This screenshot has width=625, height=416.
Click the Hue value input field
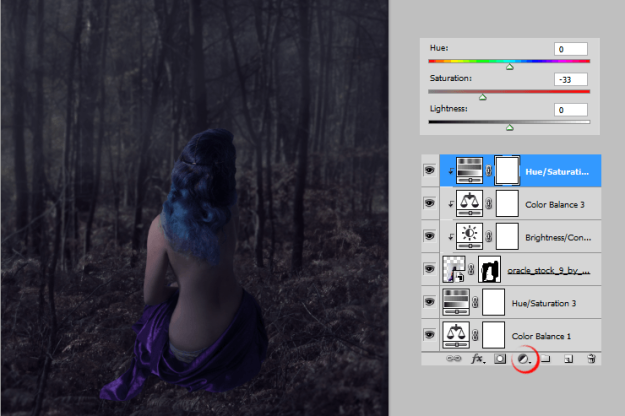click(570, 49)
